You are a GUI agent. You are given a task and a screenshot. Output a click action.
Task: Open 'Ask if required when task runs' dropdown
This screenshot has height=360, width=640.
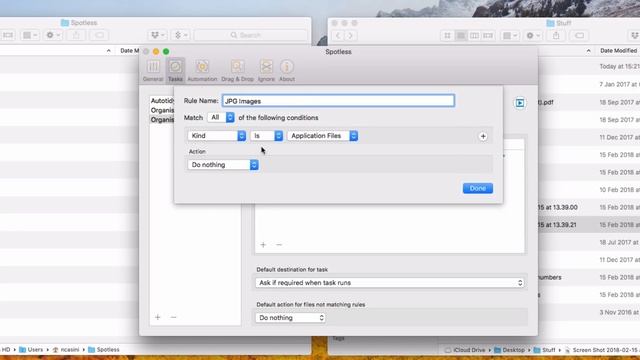pos(390,282)
